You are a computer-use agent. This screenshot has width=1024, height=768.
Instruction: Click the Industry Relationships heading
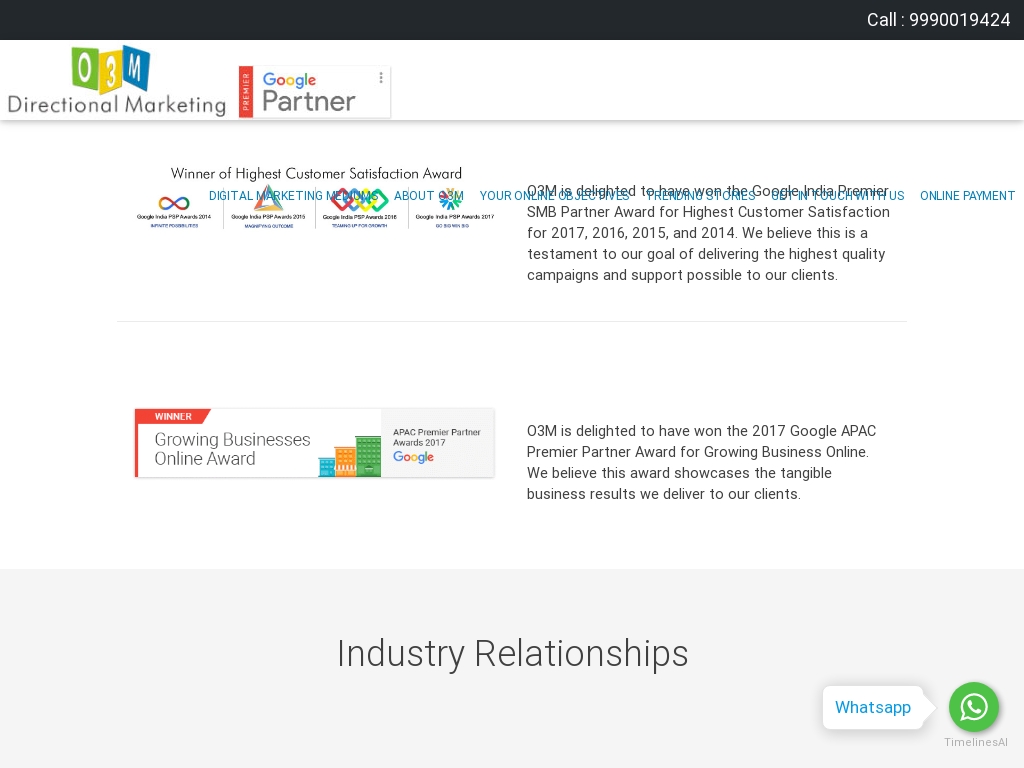513,653
